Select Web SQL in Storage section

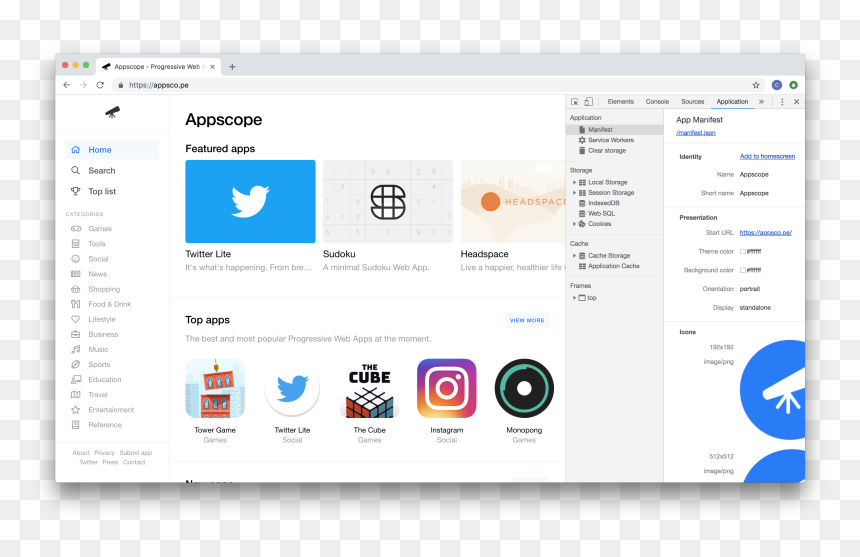(601, 214)
